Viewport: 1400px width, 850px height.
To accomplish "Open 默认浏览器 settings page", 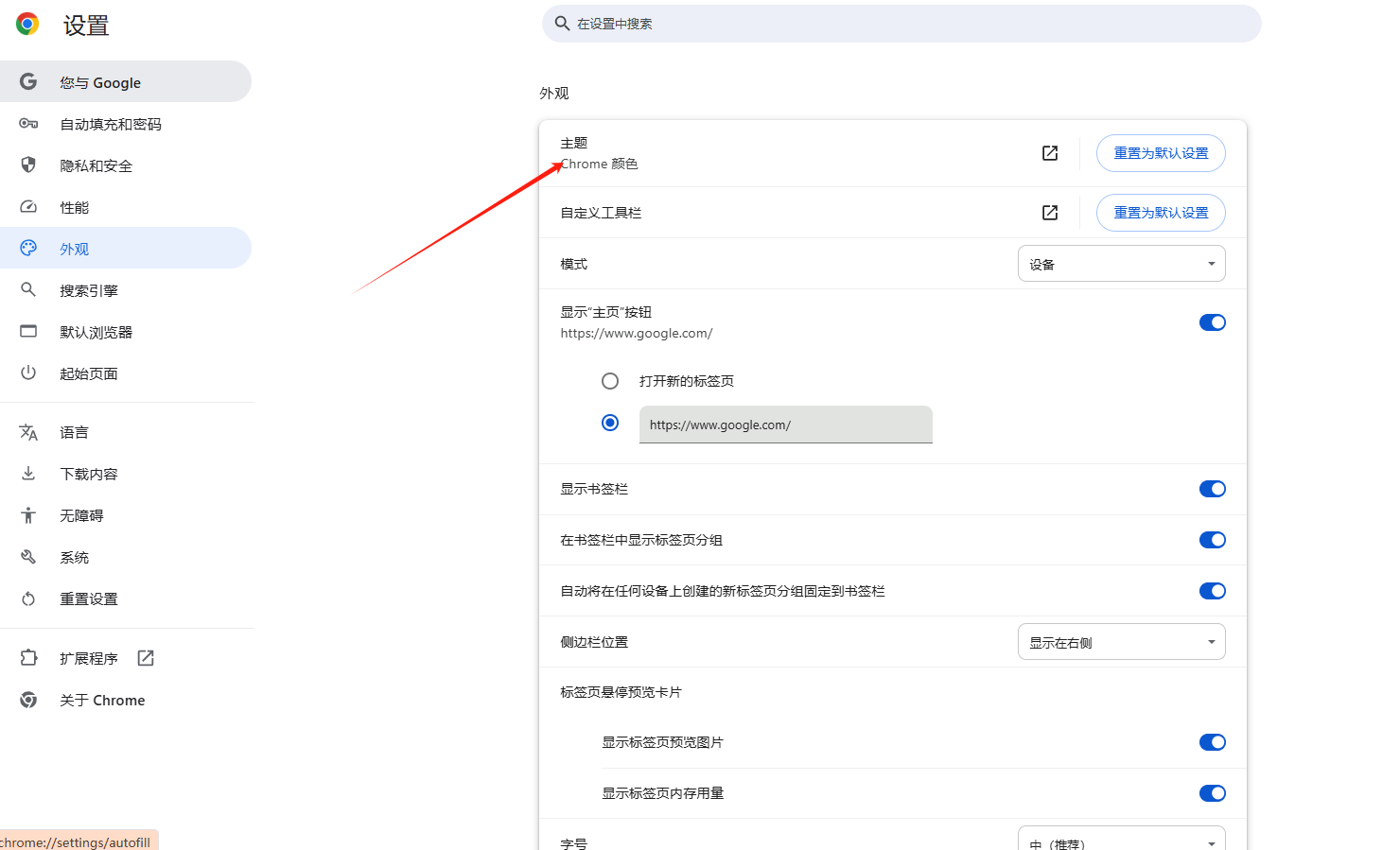I will pos(126,332).
